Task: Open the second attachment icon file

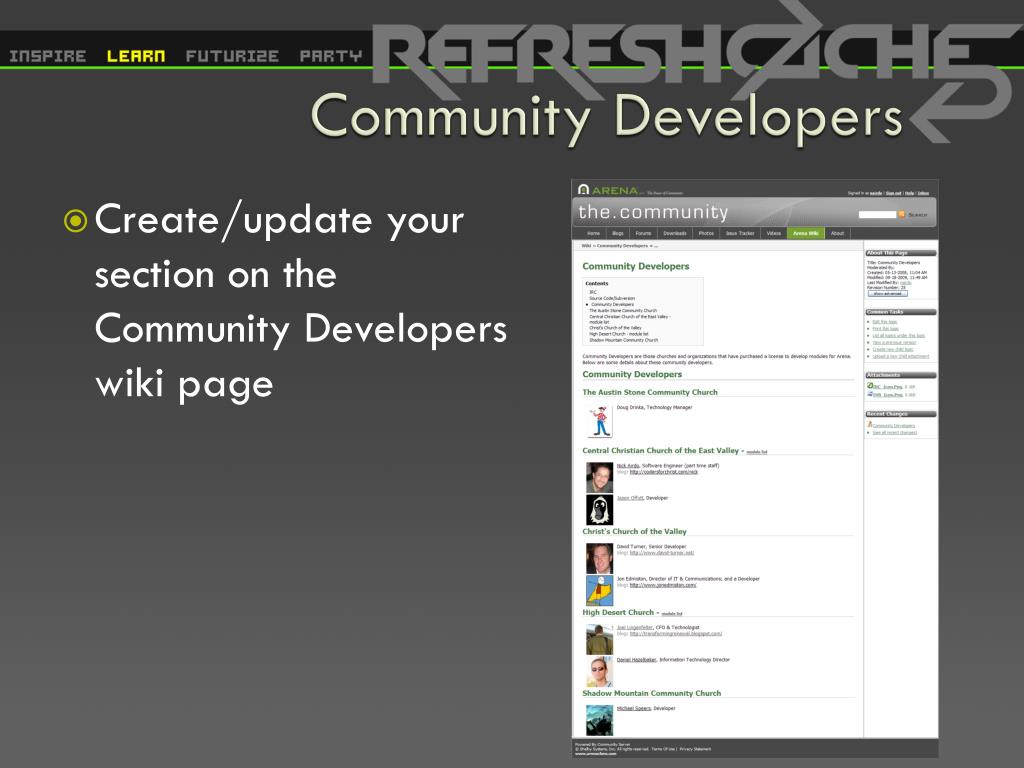Action: 871,394
